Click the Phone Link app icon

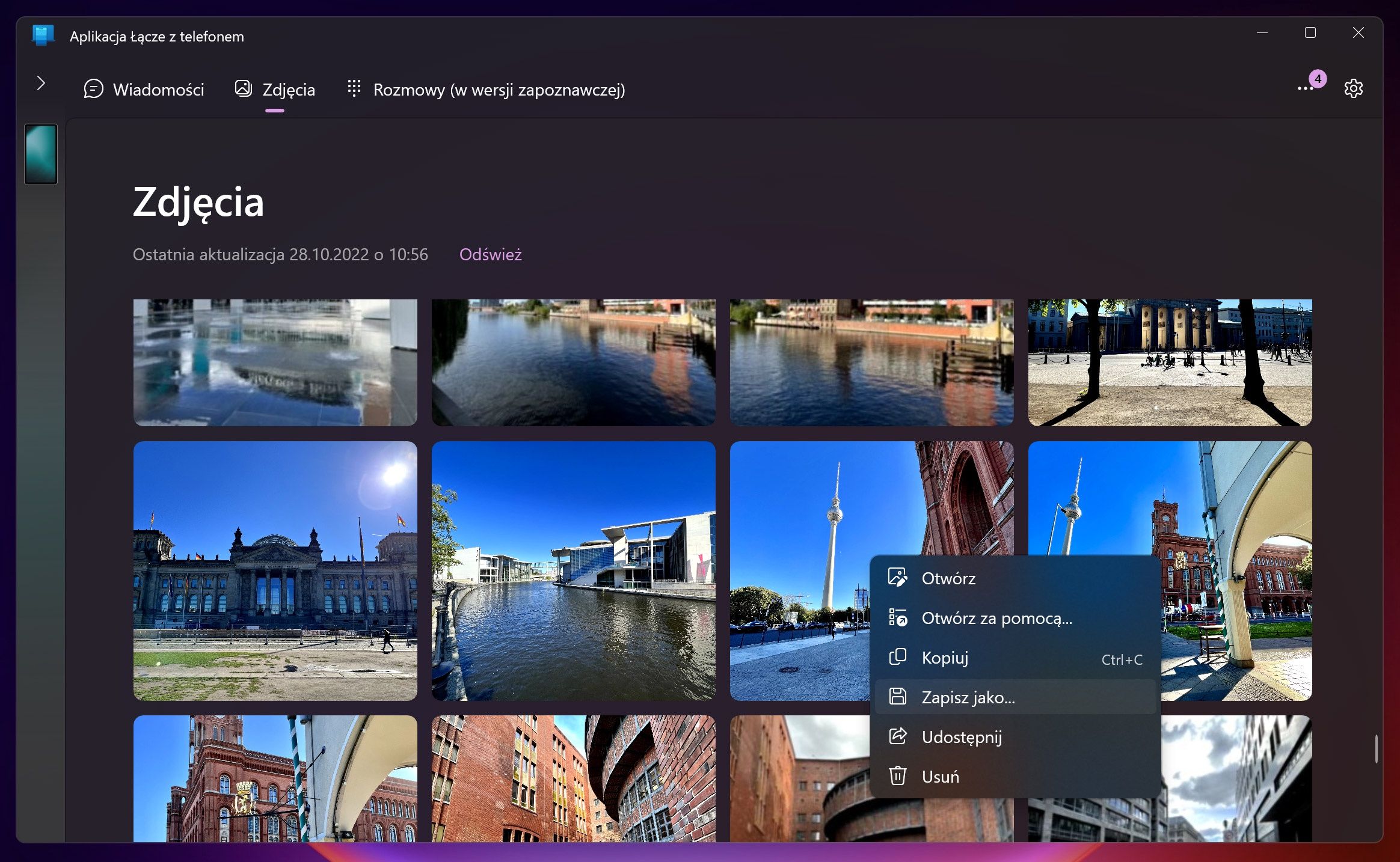[x=43, y=36]
